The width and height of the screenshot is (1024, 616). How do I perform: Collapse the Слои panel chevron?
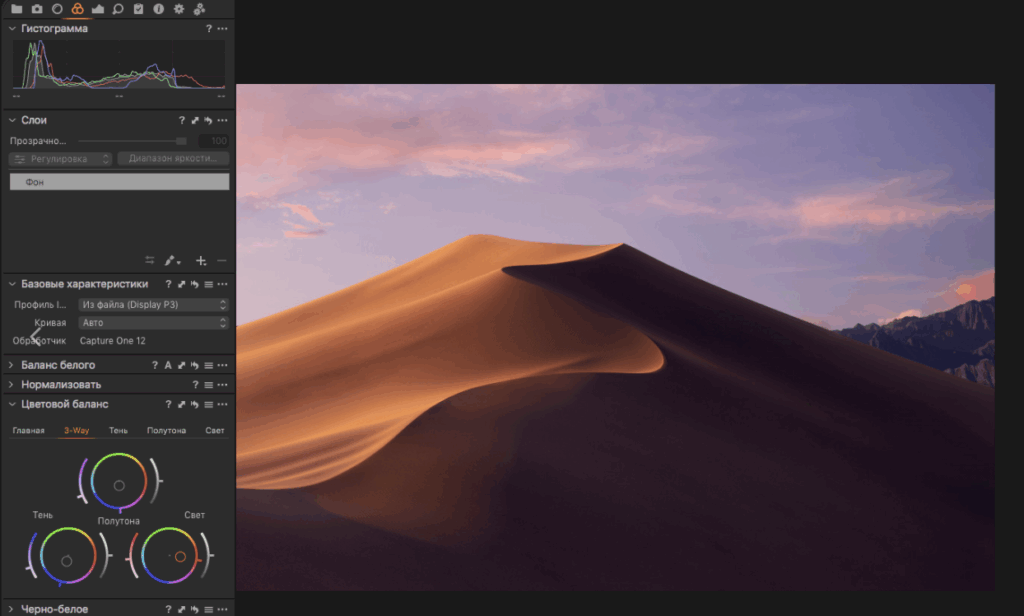12,120
